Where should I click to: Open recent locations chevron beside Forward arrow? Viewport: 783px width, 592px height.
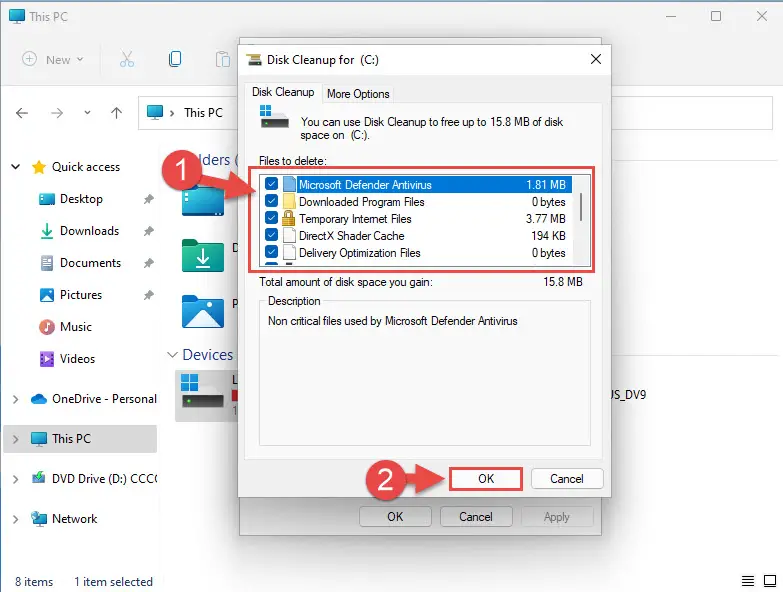[x=87, y=113]
